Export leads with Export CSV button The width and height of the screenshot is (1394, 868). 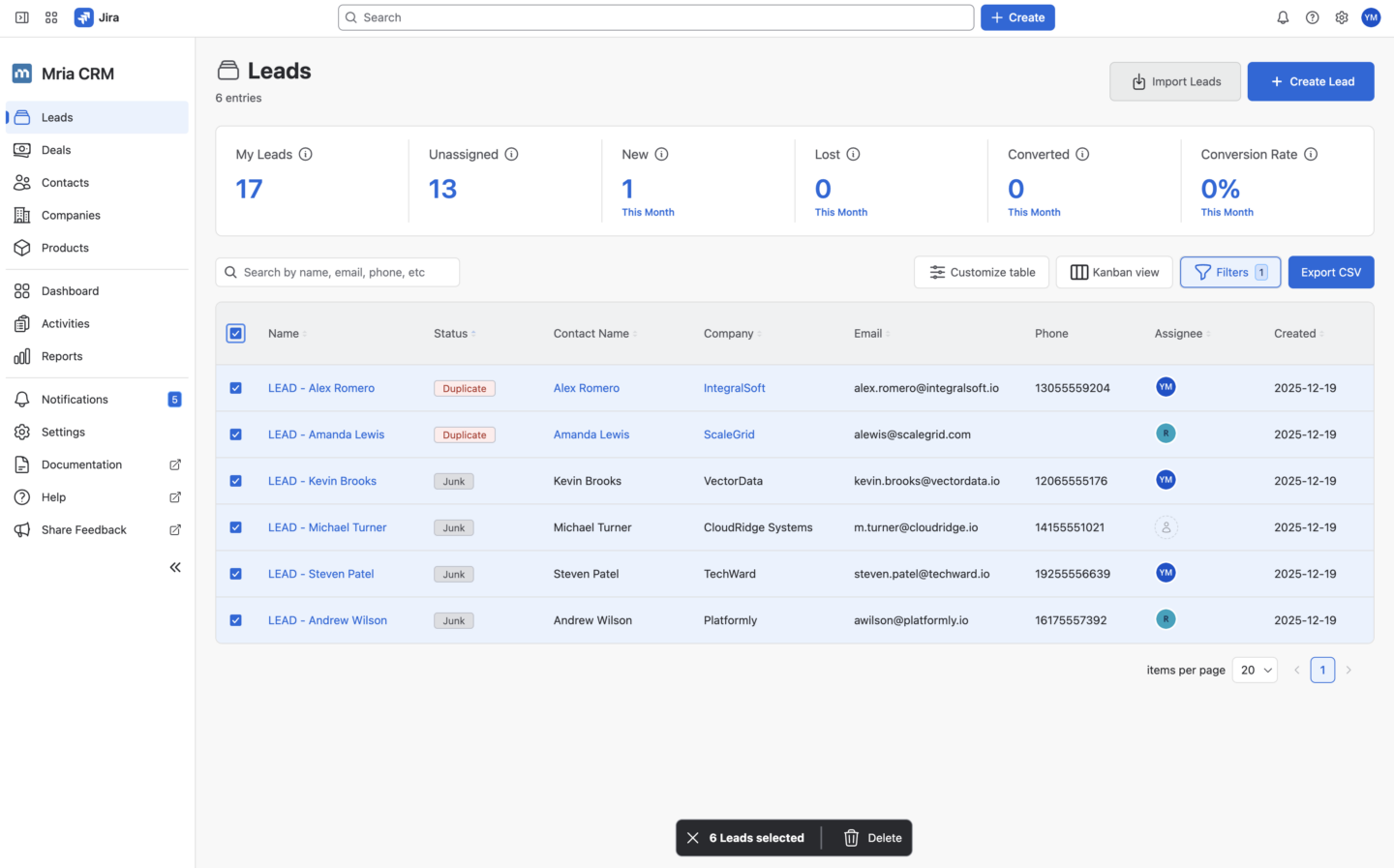click(1331, 272)
